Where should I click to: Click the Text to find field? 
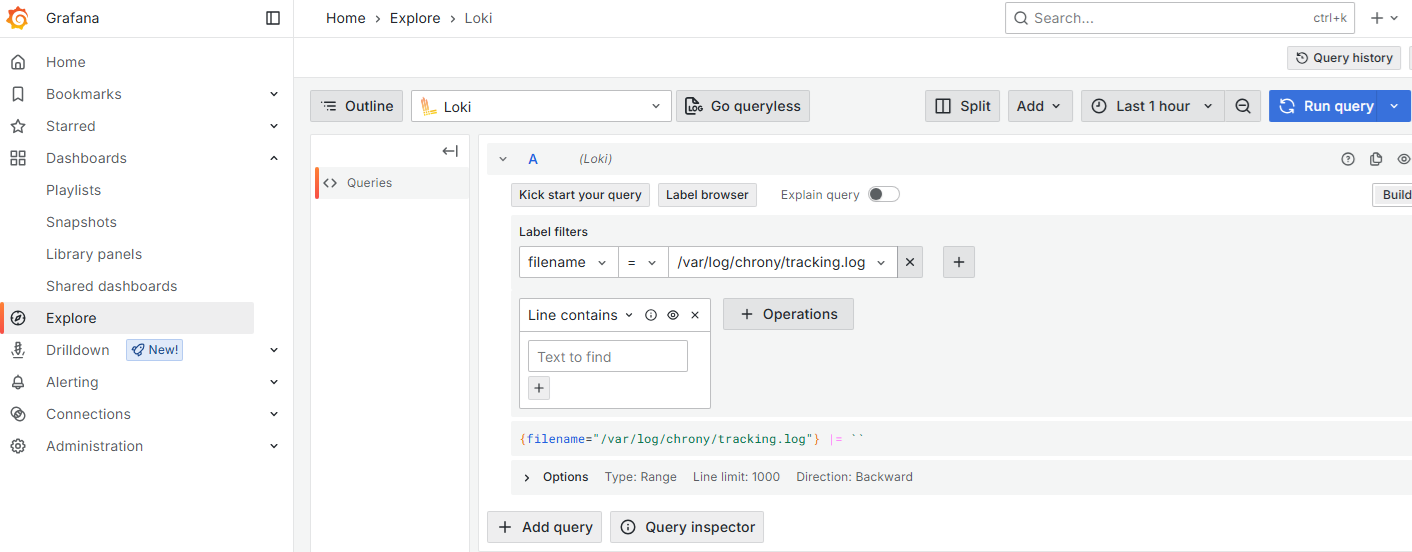click(x=607, y=357)
